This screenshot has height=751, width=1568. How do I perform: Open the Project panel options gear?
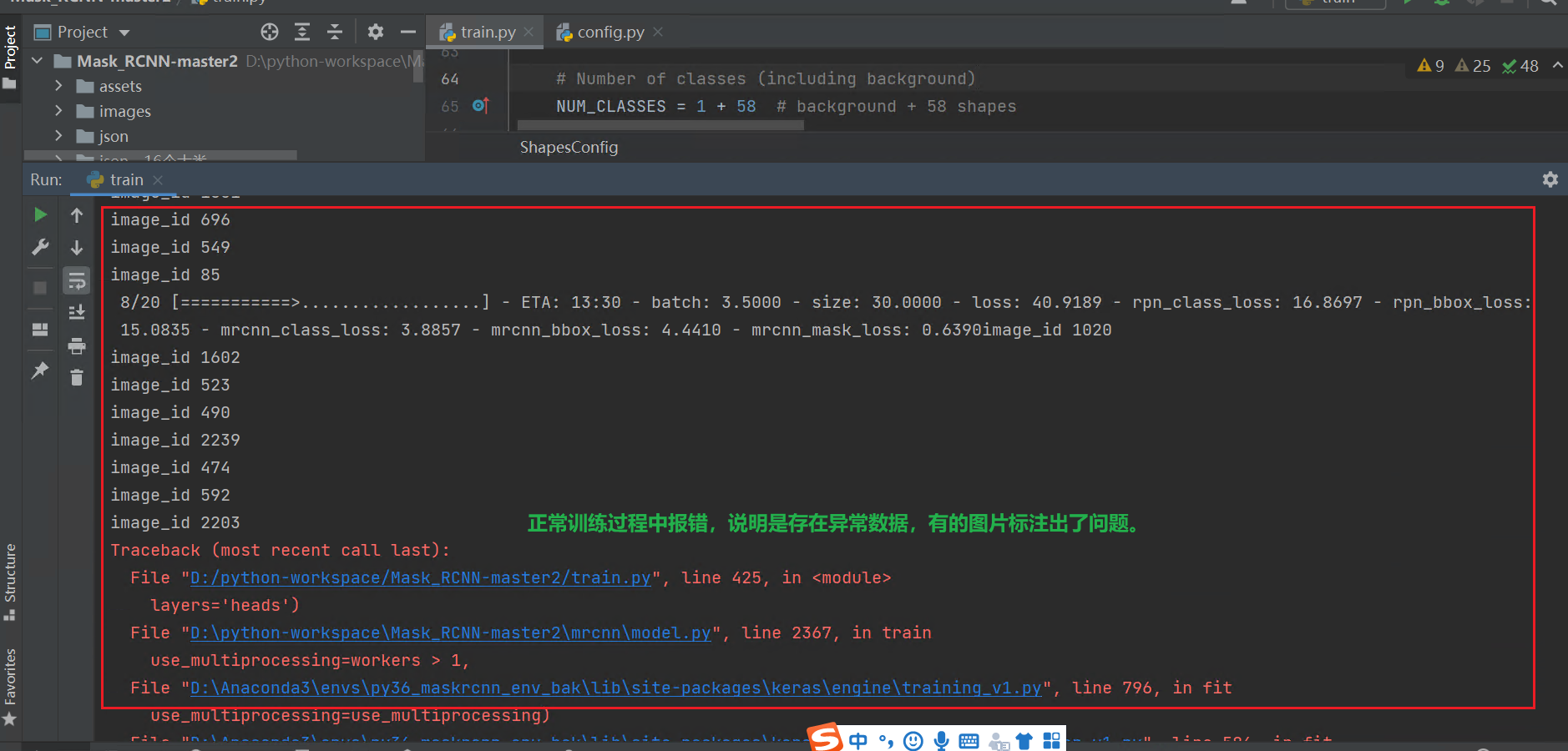[376, 32]
